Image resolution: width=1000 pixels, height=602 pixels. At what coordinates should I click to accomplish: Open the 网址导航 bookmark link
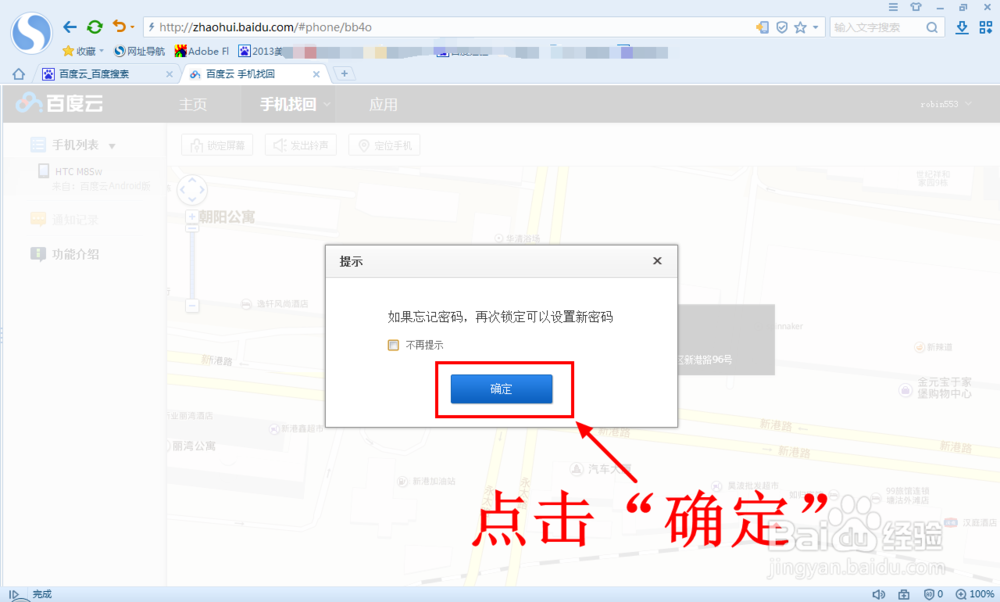click(137, 50)
